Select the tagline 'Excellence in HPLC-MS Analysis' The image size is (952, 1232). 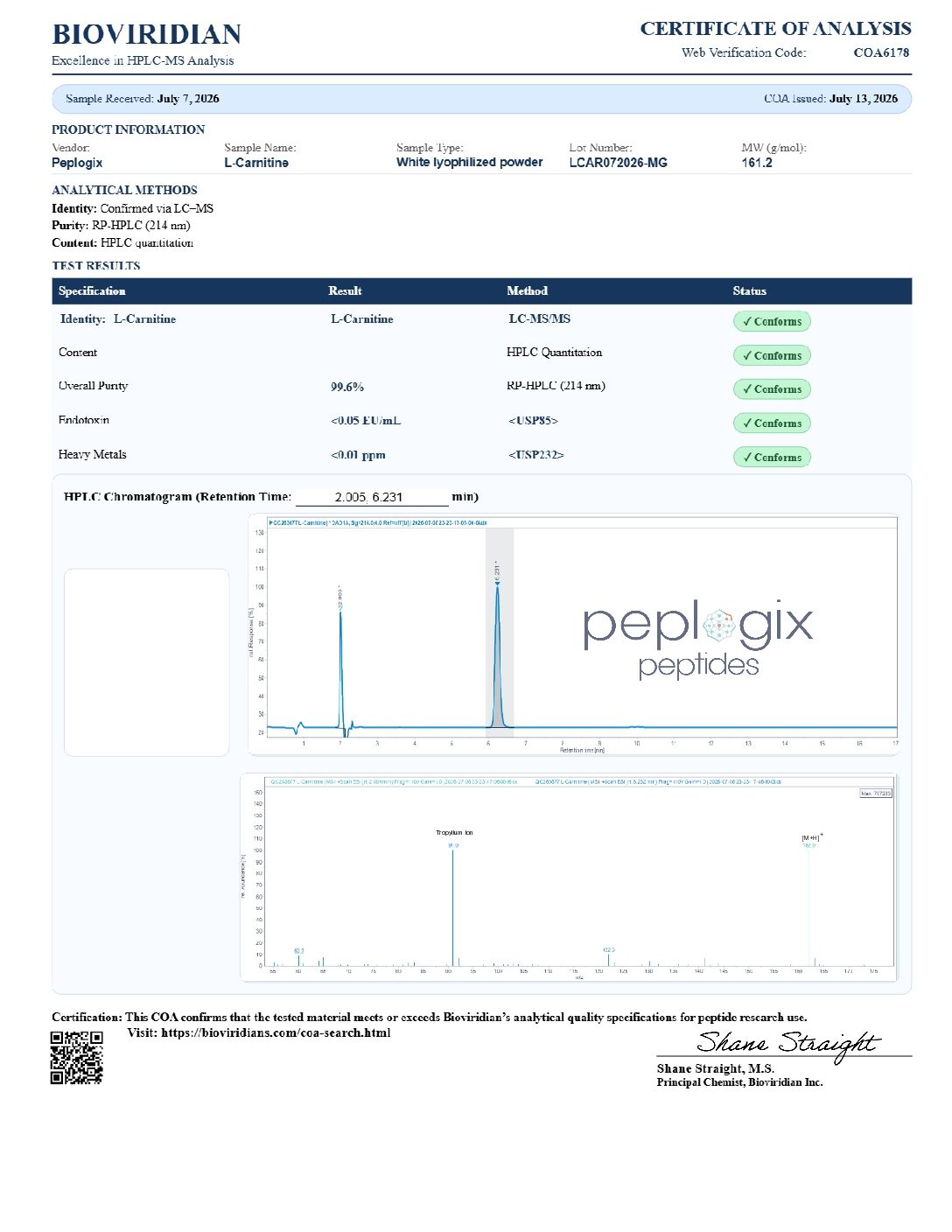(x=143, y=60)
